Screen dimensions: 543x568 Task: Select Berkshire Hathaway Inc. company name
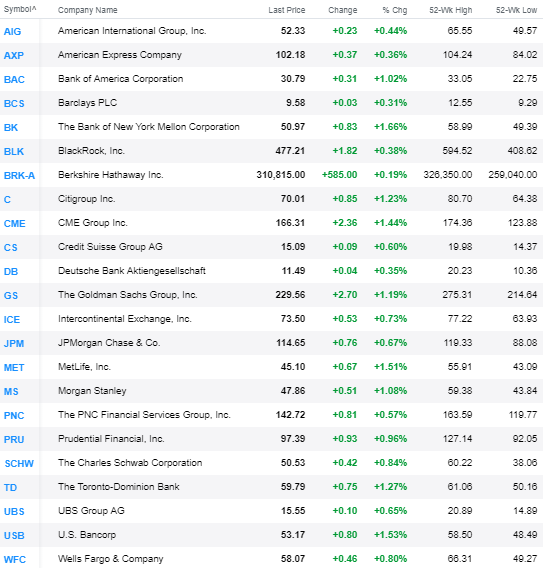click(110, 175)
